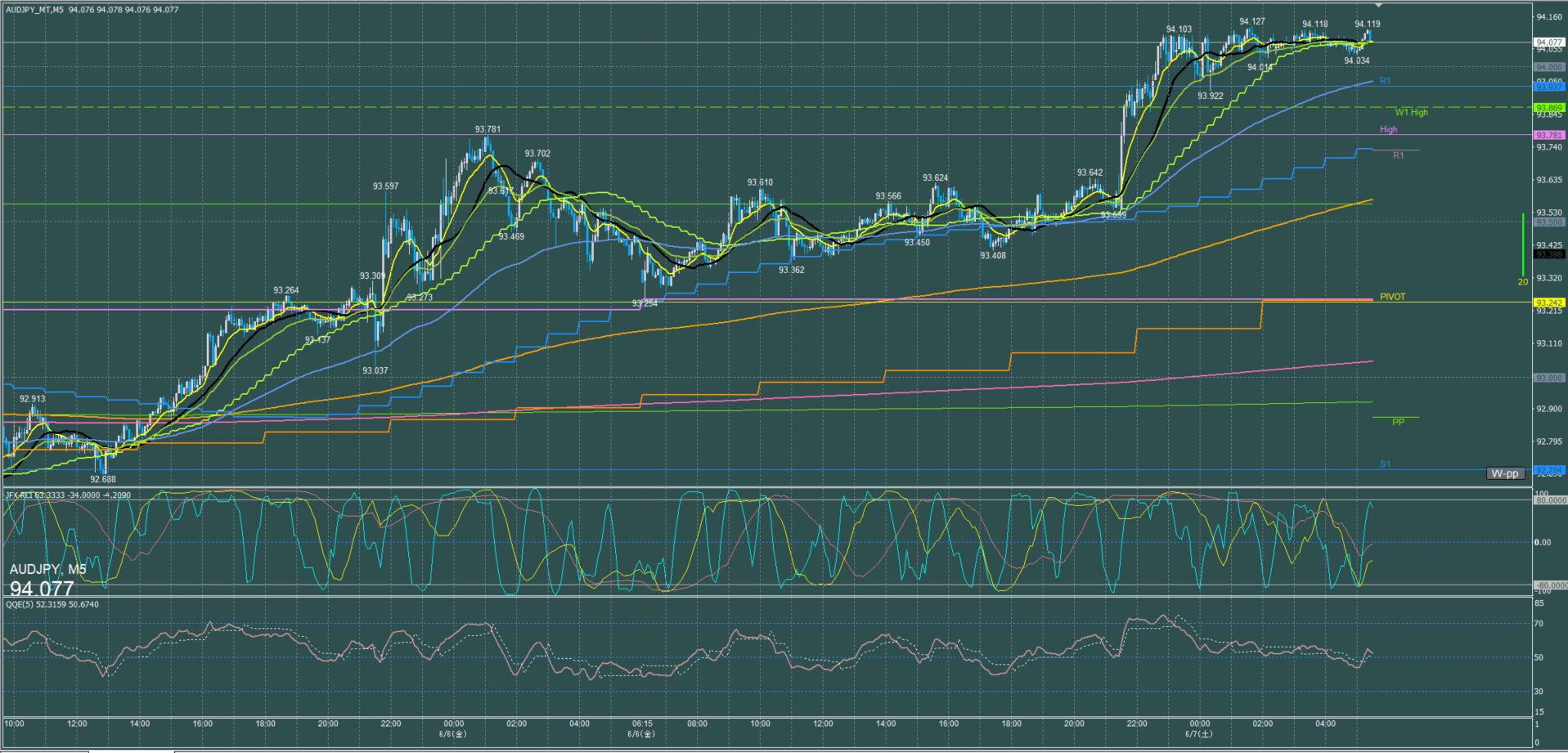1568x753 pixels.
Task: Click the QQE(5) indicator label
Action: tap(52, 604)
